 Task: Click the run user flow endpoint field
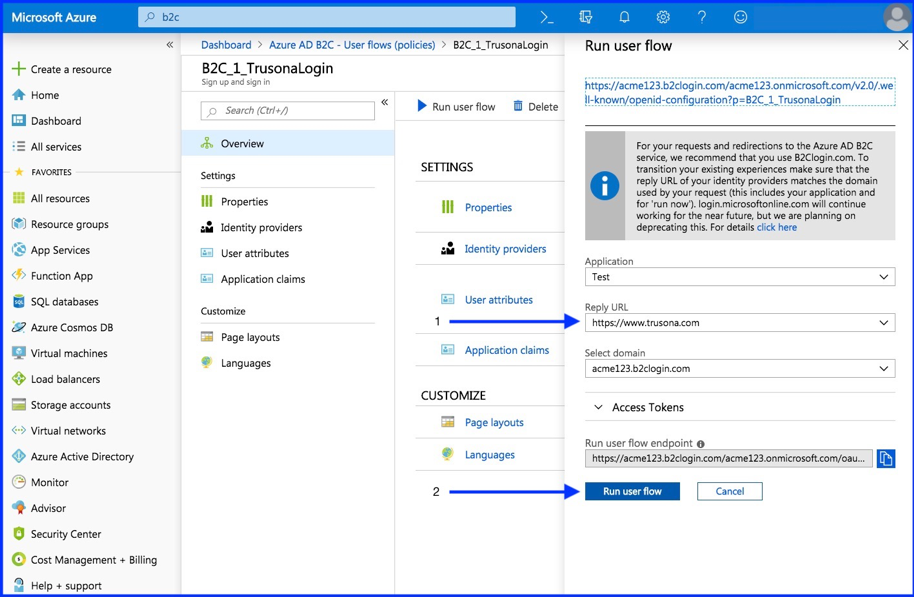point(729,458)
